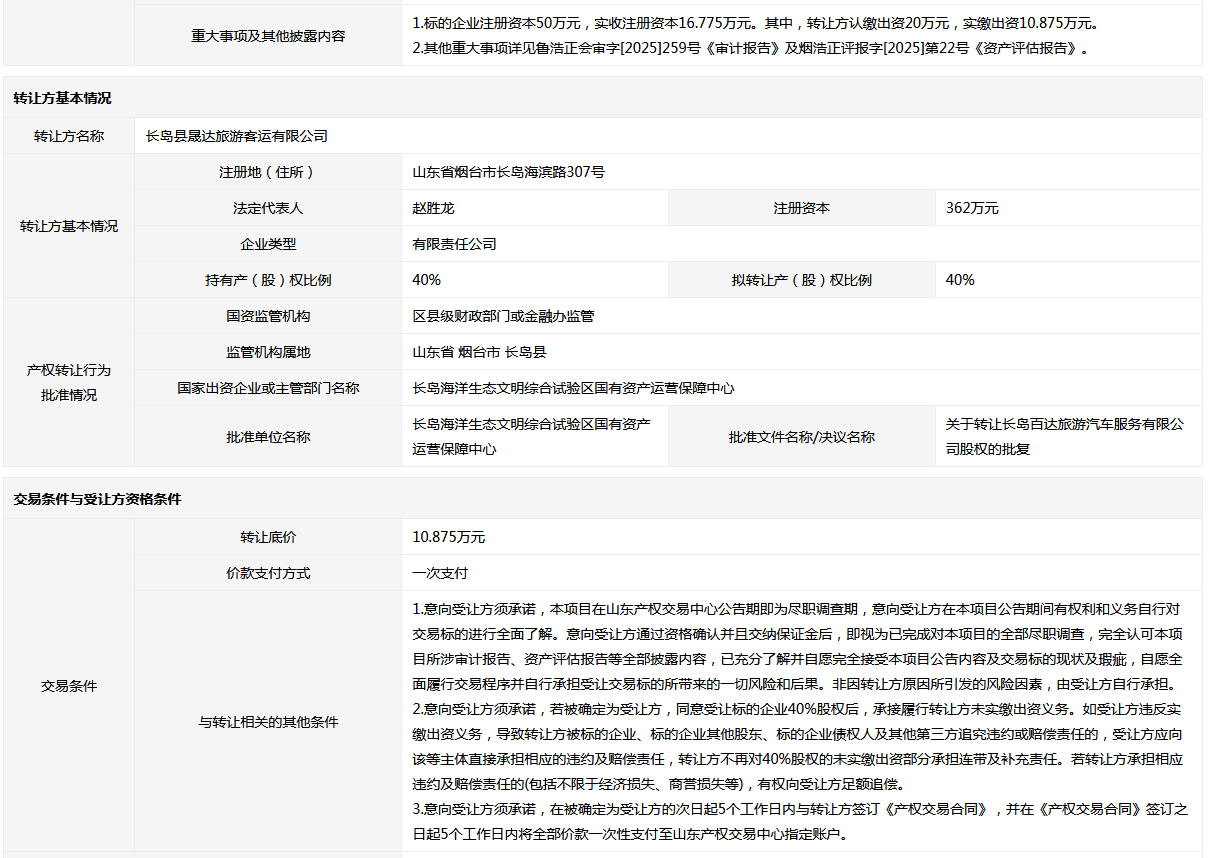Click the approval document title 关于转让长岛百达旅游汽车服务有限公司股权的批复

pyautogui.click(x=1064, y=437)
